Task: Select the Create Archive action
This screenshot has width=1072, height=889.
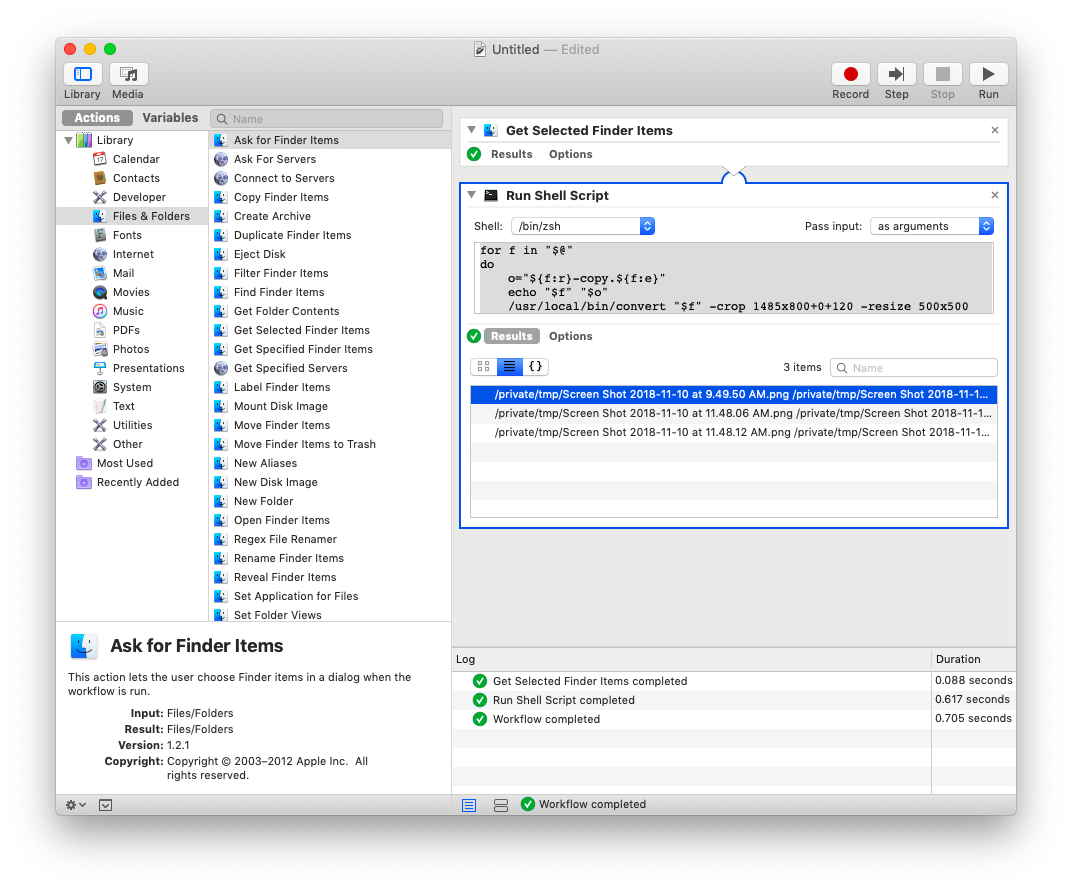Action: click(330, 216)
